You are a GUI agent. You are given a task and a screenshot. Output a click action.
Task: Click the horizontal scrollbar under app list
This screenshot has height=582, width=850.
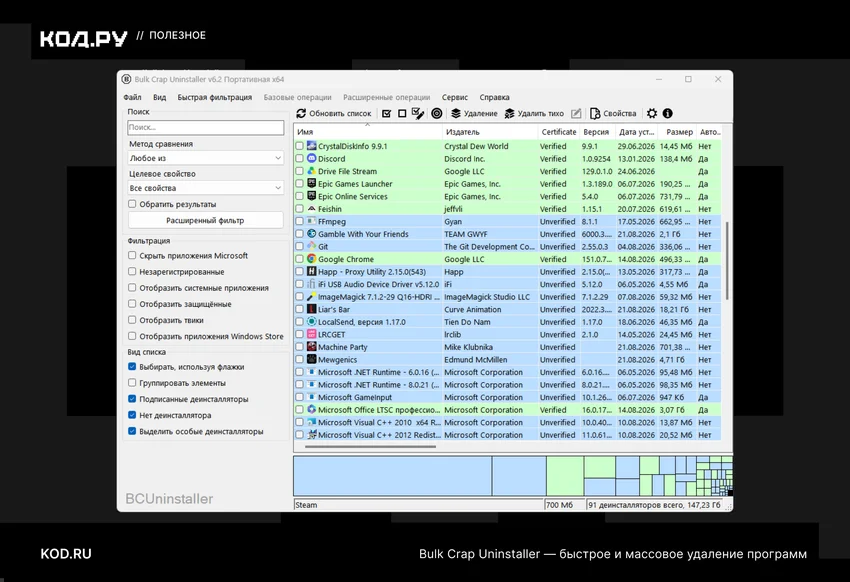click(x=370, y=447)
